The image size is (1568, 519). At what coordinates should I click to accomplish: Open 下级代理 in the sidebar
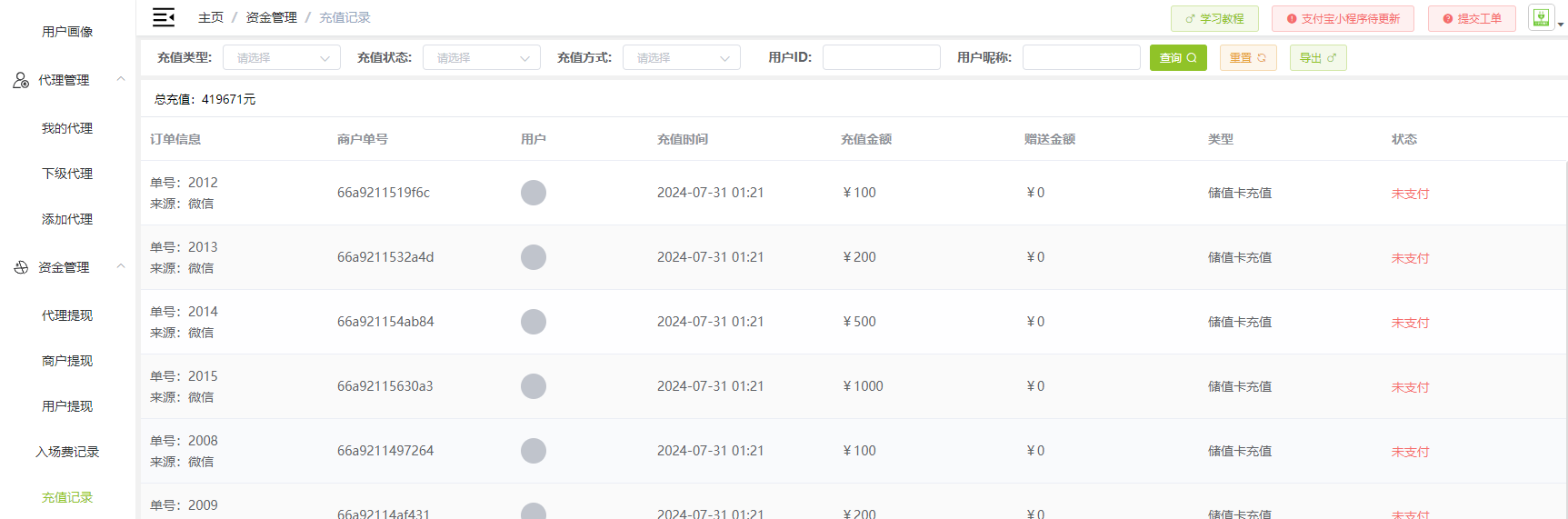click(x=67, y=174)
